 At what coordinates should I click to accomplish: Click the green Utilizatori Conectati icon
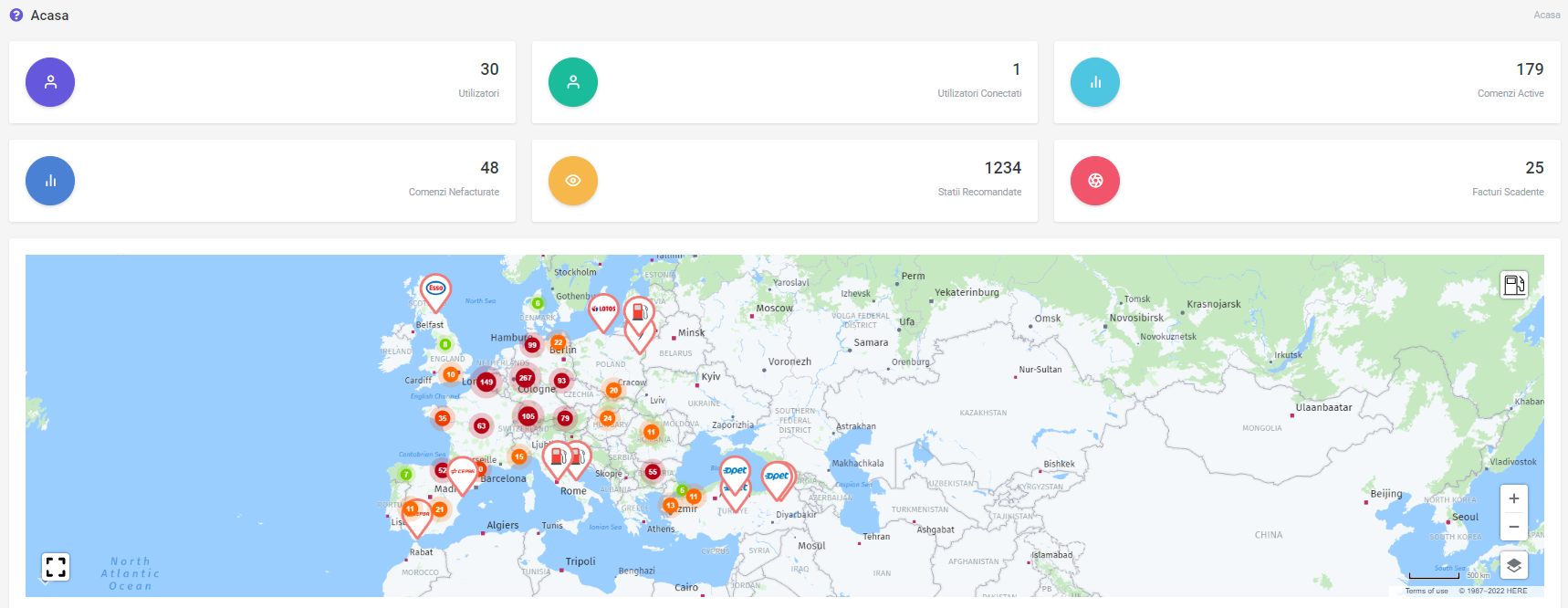pyautogui.click(x=573, y=82)
